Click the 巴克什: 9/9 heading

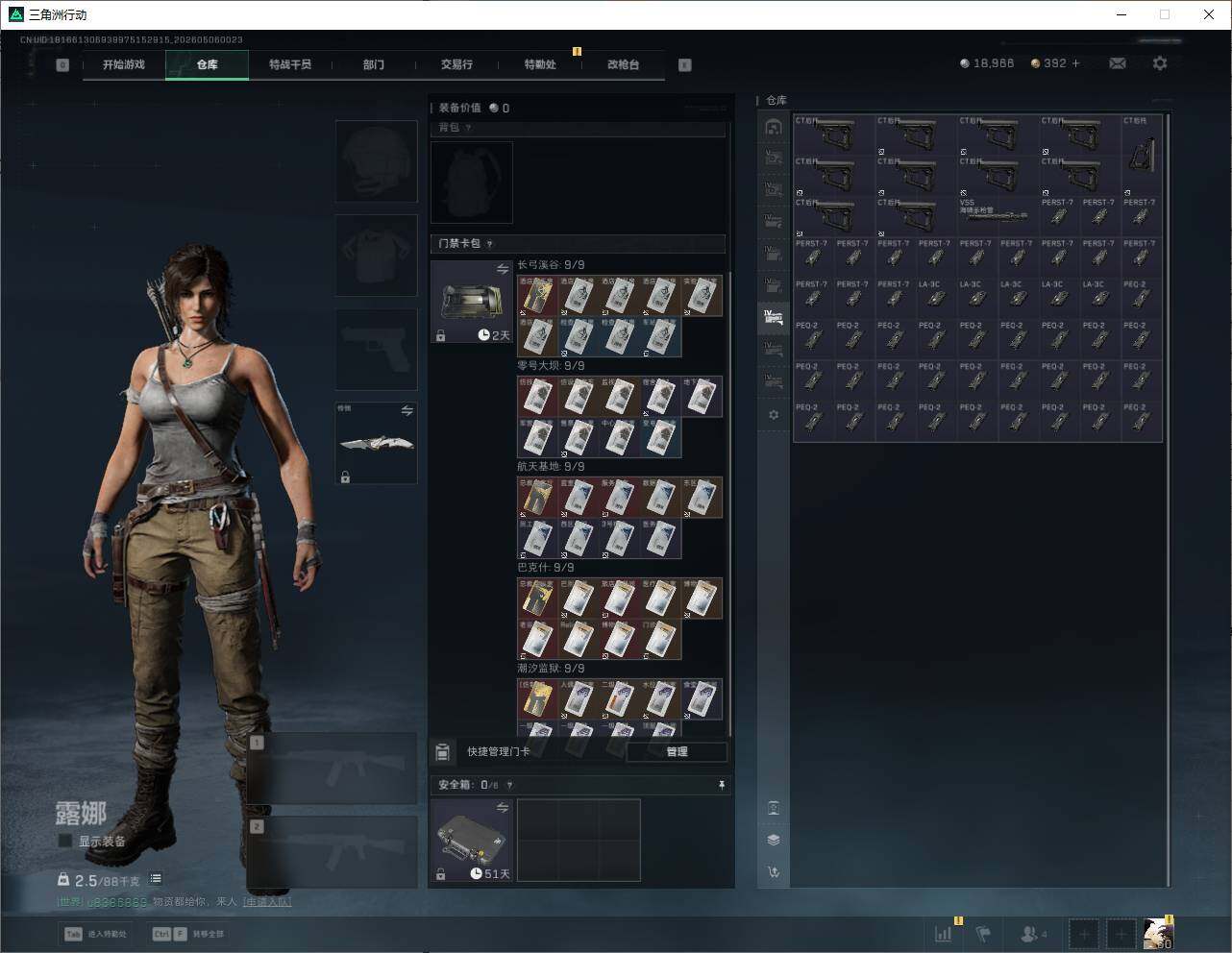(545, 568)
